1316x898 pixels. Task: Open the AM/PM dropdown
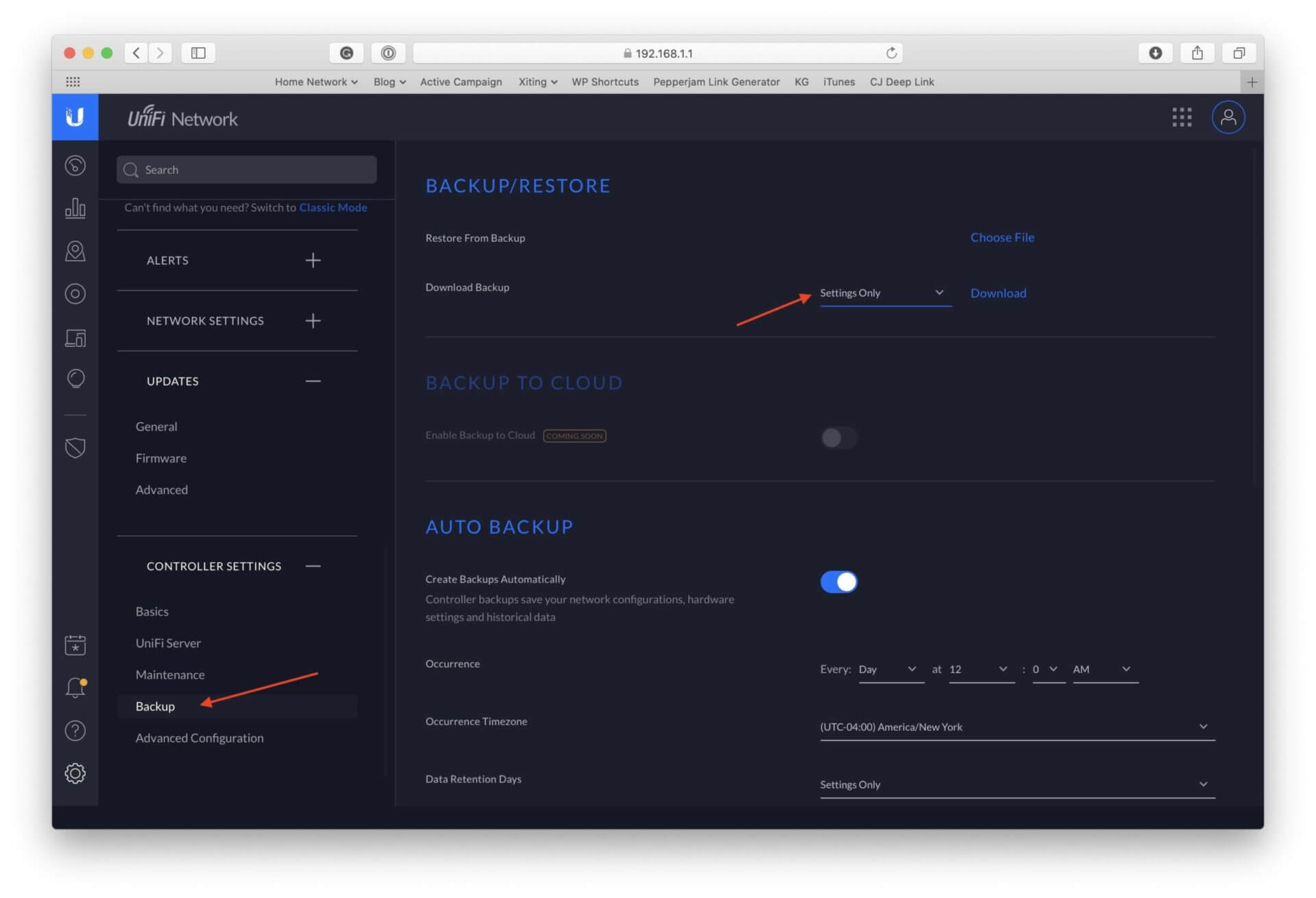click(1106, 670)
